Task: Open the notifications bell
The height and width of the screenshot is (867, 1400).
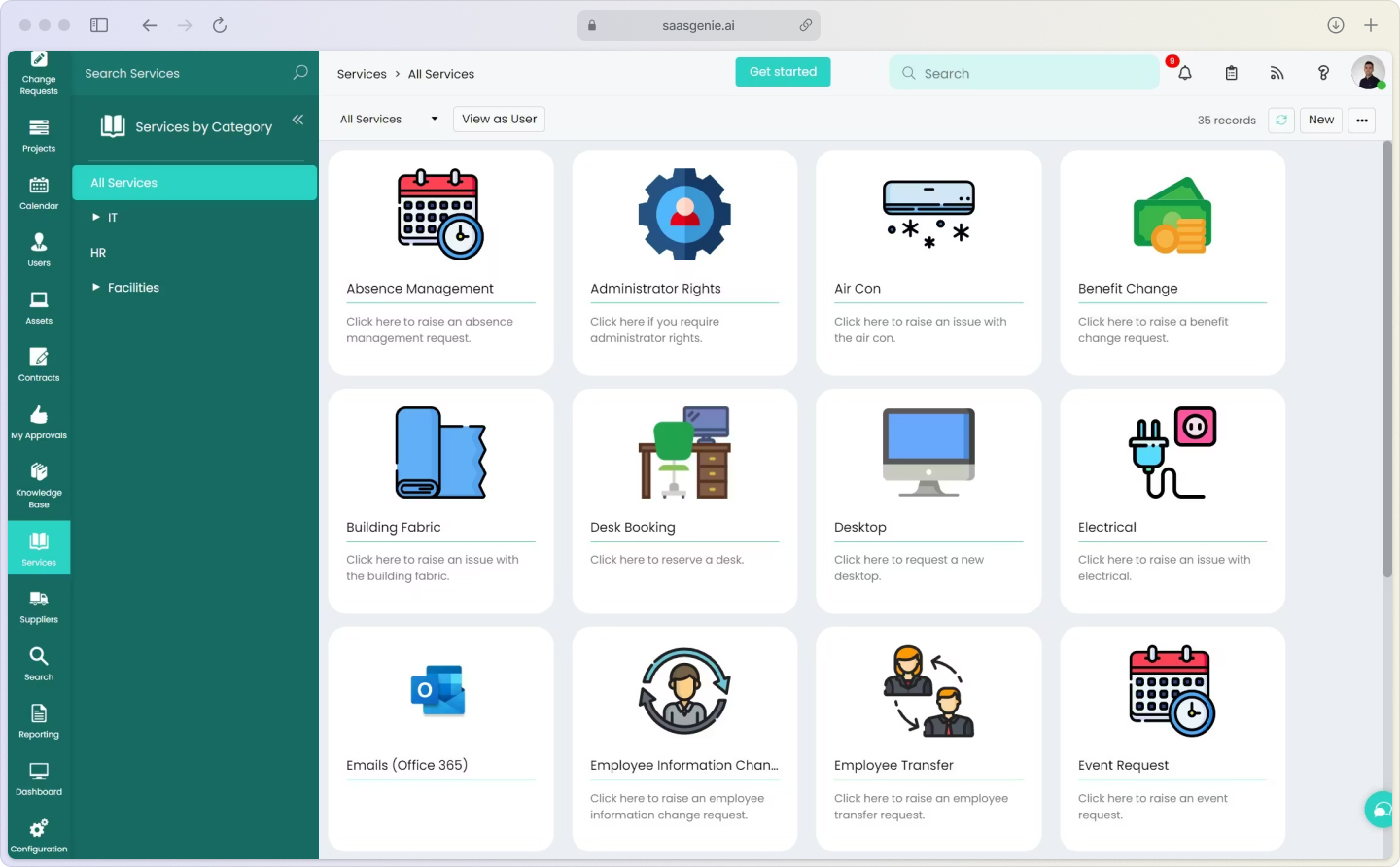Action: (1185, 73)
